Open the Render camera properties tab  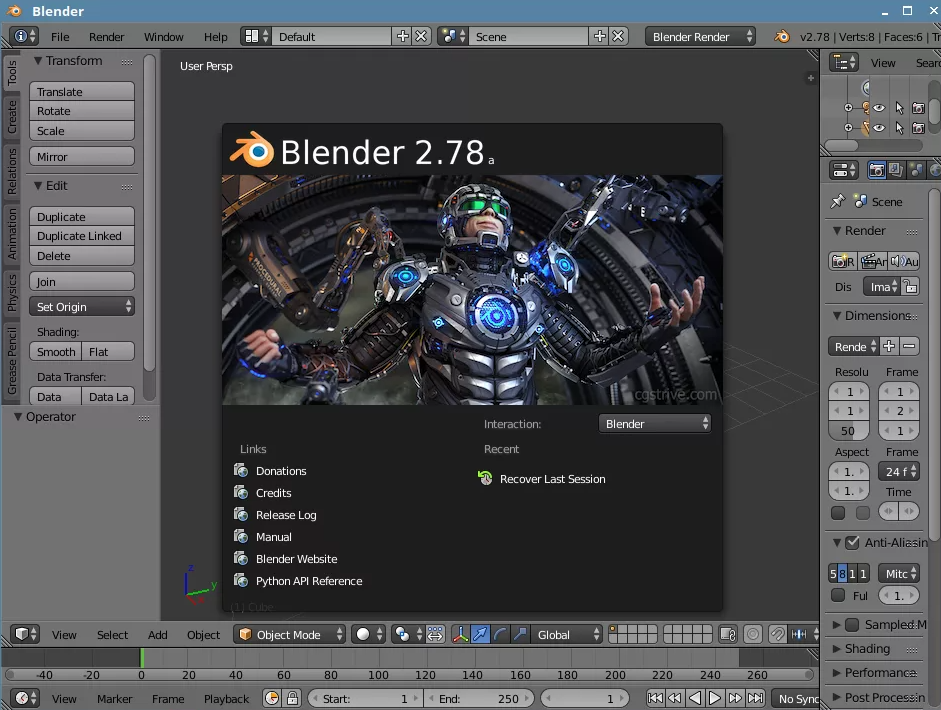876,170
